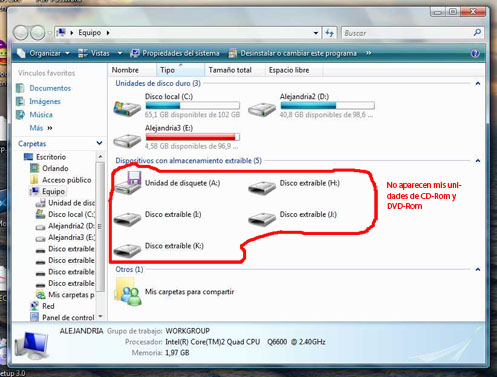Show more favorite links via Más
Image resolution: width=497 pixels, height=377 pixels.
pyautogui.click(x=41, y=128)
